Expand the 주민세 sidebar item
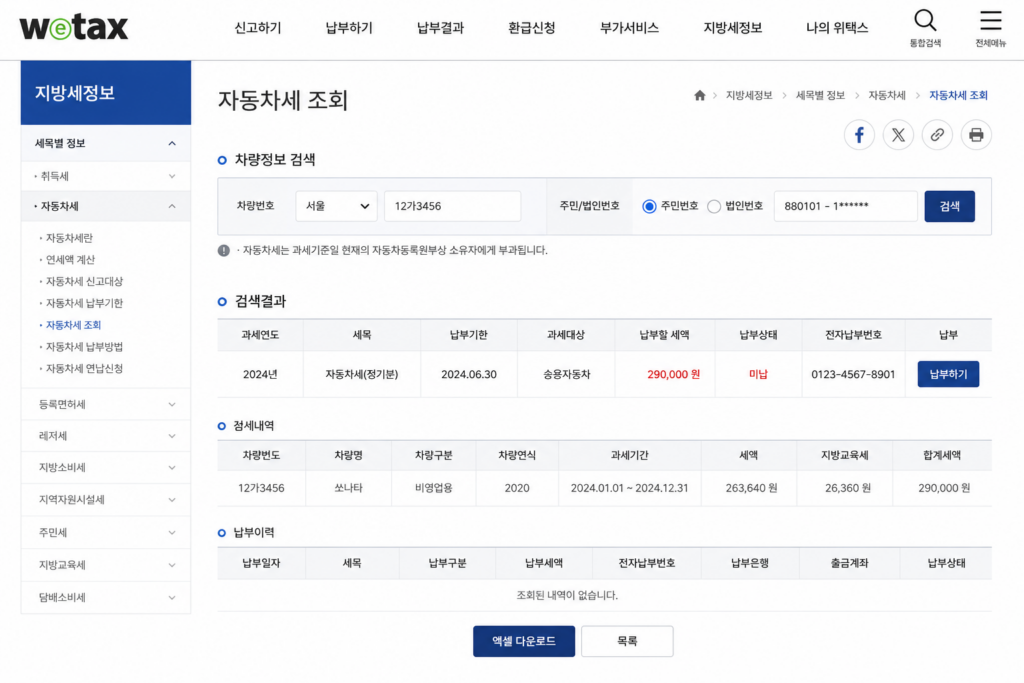 pyautogui.click(x=106, y=532)
